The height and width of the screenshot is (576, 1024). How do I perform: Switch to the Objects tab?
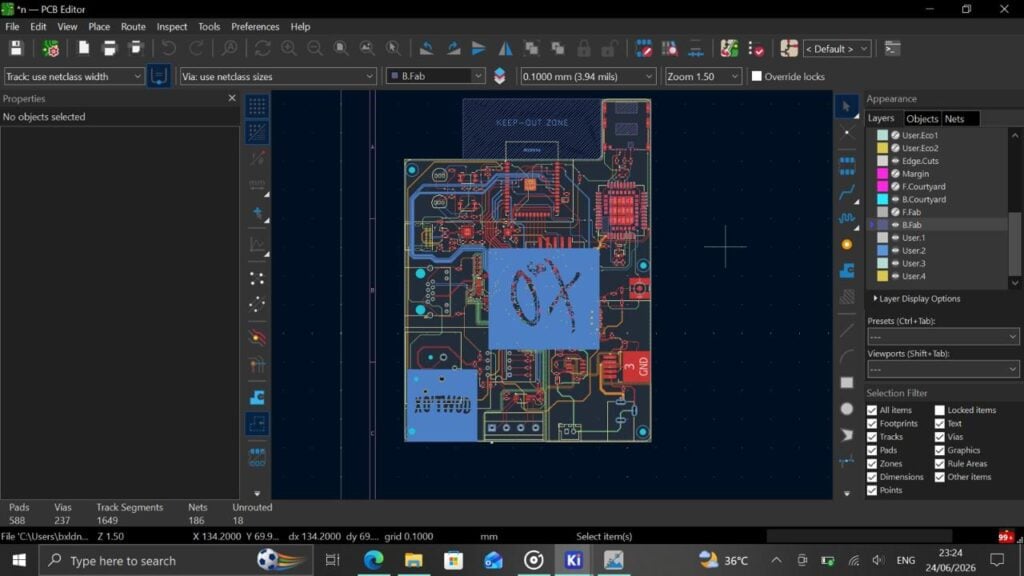[x=922, y=118]
